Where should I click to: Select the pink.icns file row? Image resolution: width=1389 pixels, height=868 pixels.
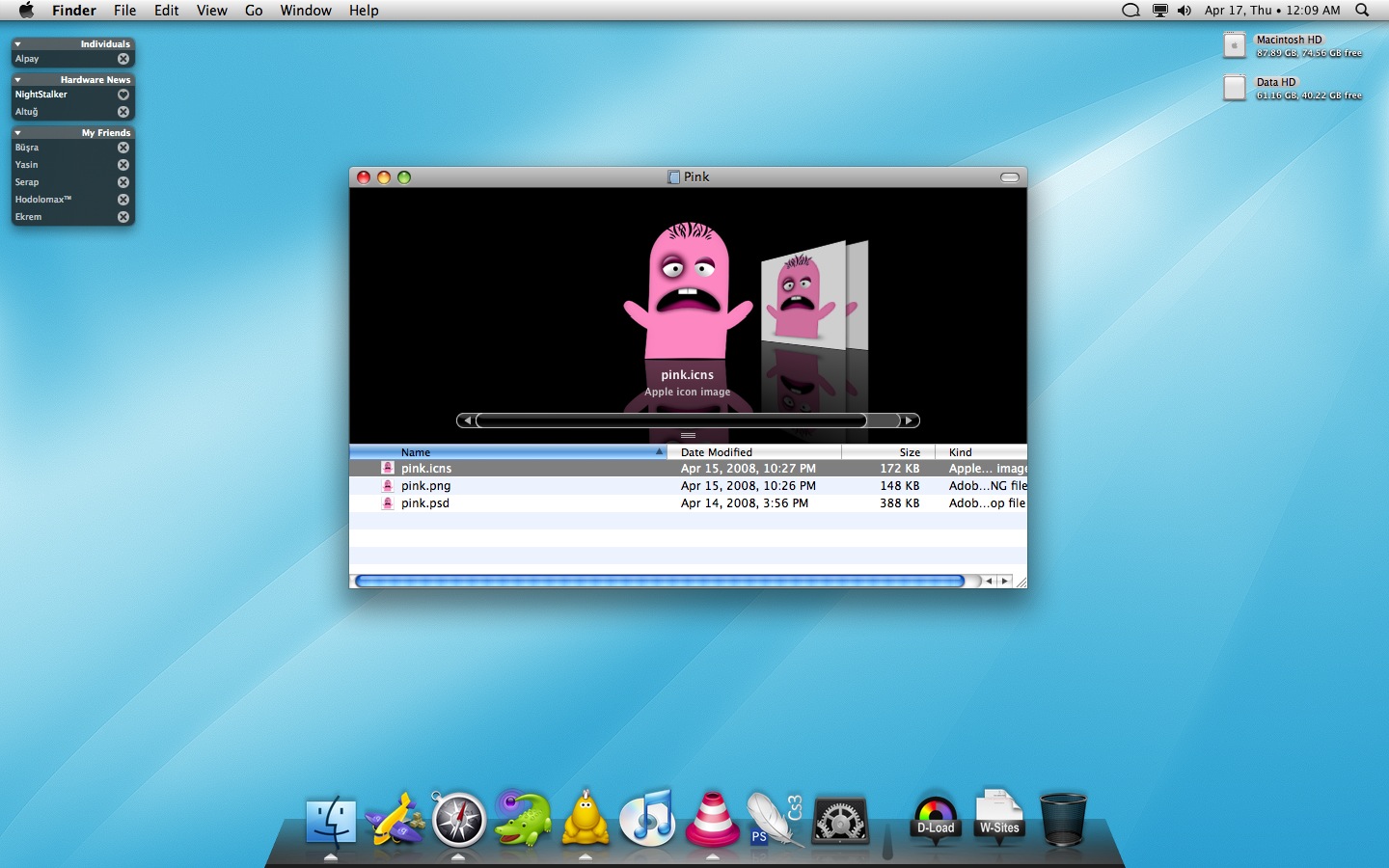(x=688, y=469)
